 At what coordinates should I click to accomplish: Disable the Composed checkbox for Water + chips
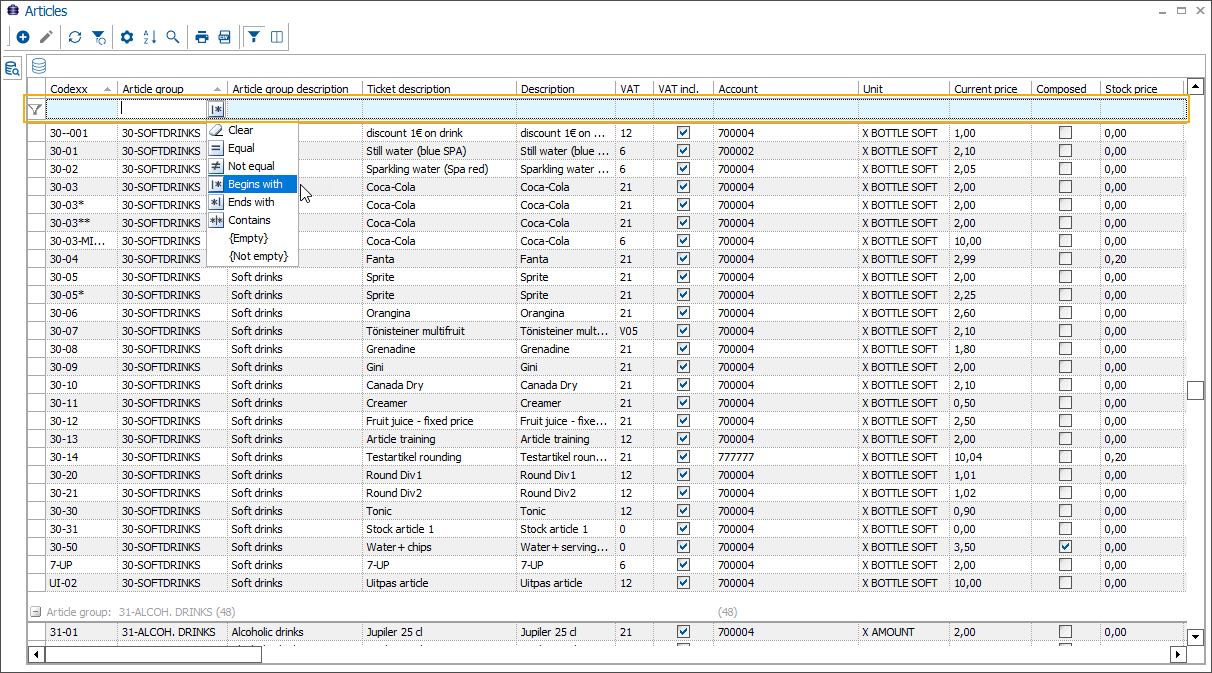(x=1065, y=547)
